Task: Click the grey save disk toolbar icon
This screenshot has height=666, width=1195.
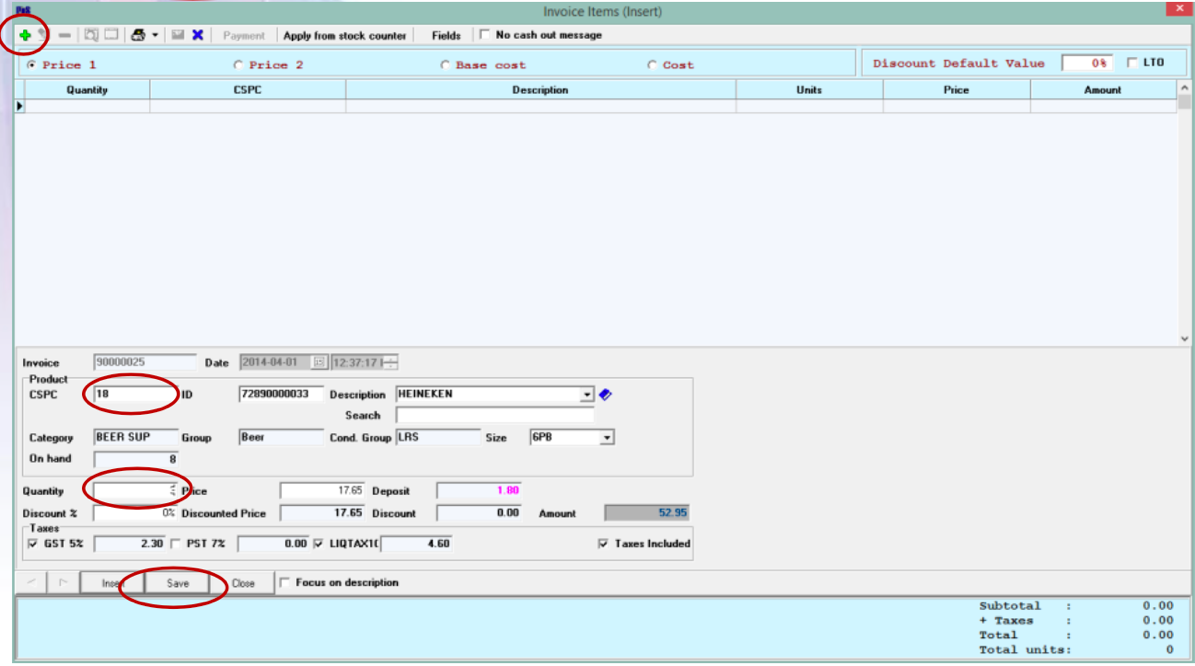Action: pyautogui.click(x=178, y=35)
